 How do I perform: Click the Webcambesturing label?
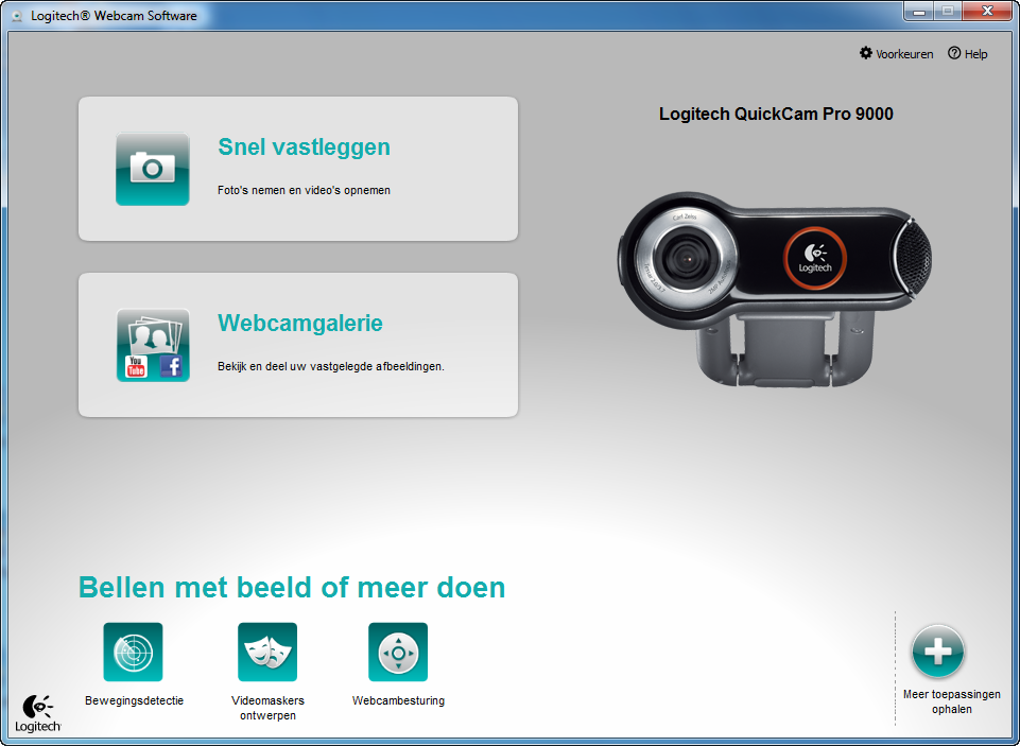398,700
